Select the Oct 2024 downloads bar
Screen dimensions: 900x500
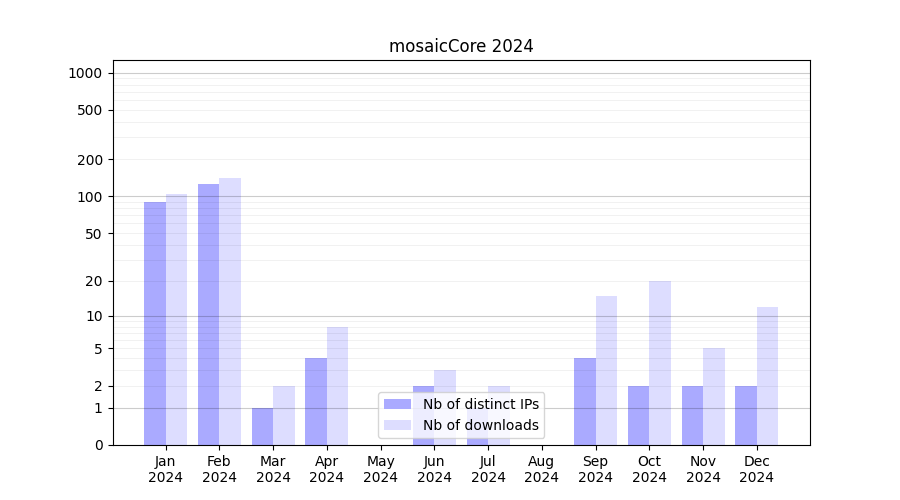click(660, 363)
